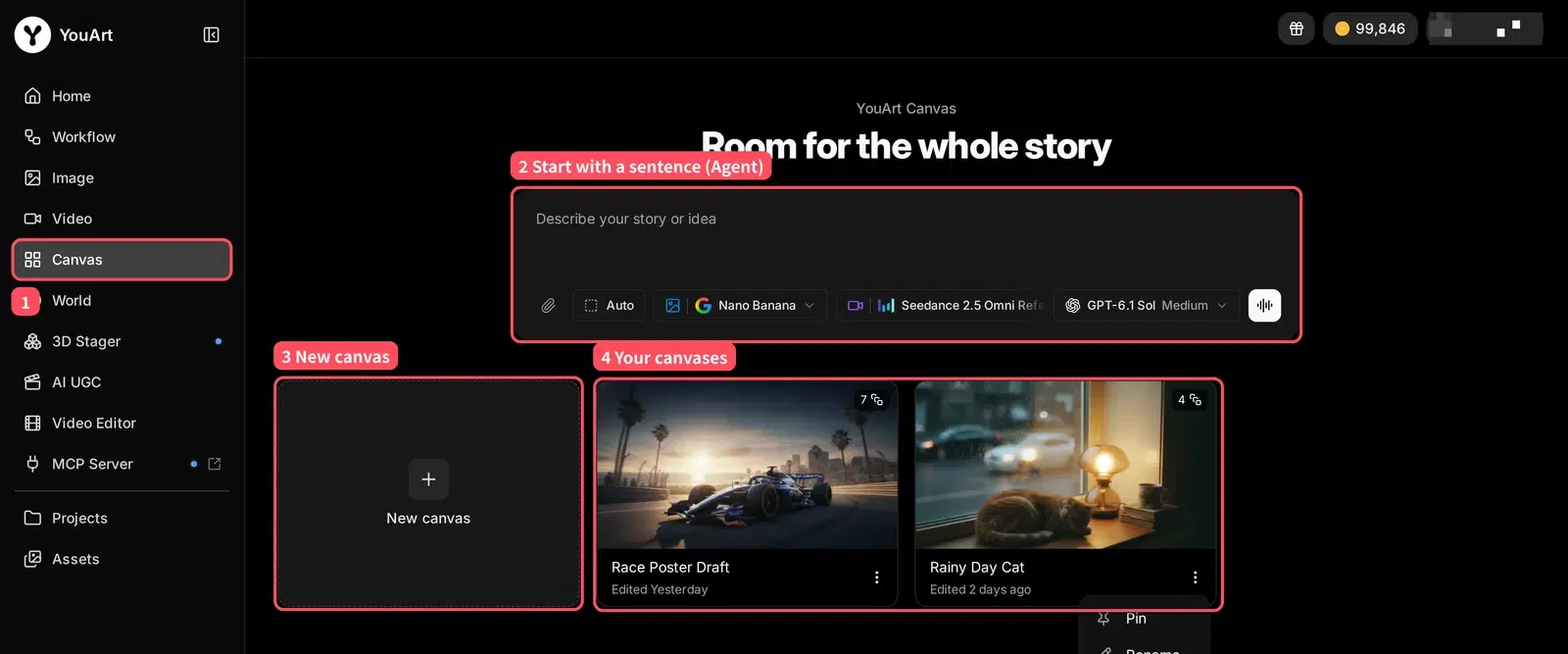Image resolution: width=1568 pixels, height=654 pixels.
Task: Click the 'Race Poster Draft' title text
Action: tap(670, 567)
